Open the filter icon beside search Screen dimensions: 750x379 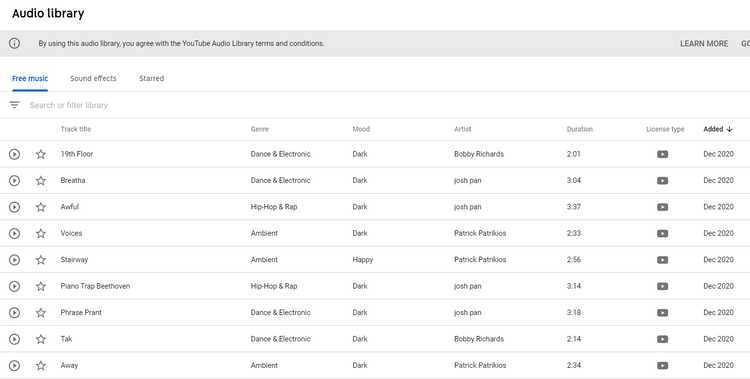[x=14, y=105]
